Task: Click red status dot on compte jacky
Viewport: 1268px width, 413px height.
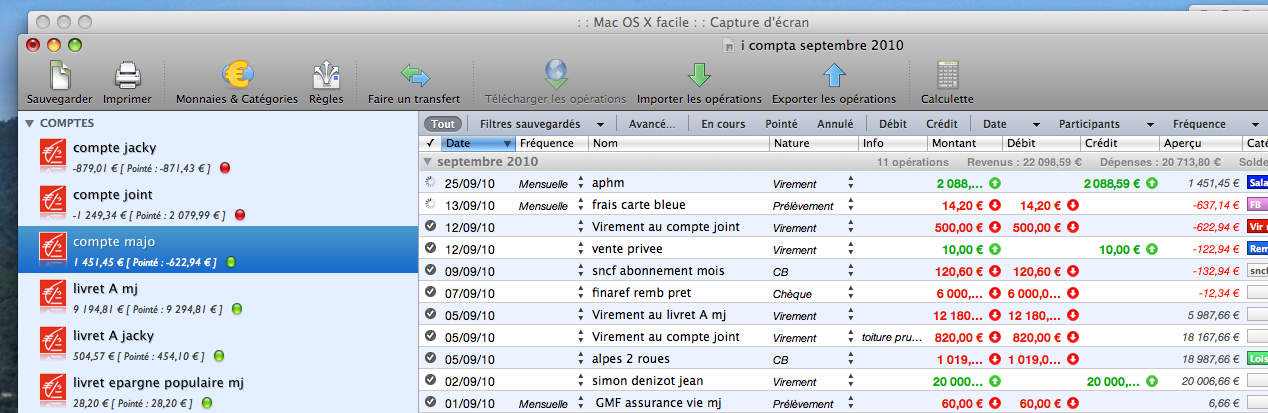Action: pyautogui.click(x=225, y=168)
